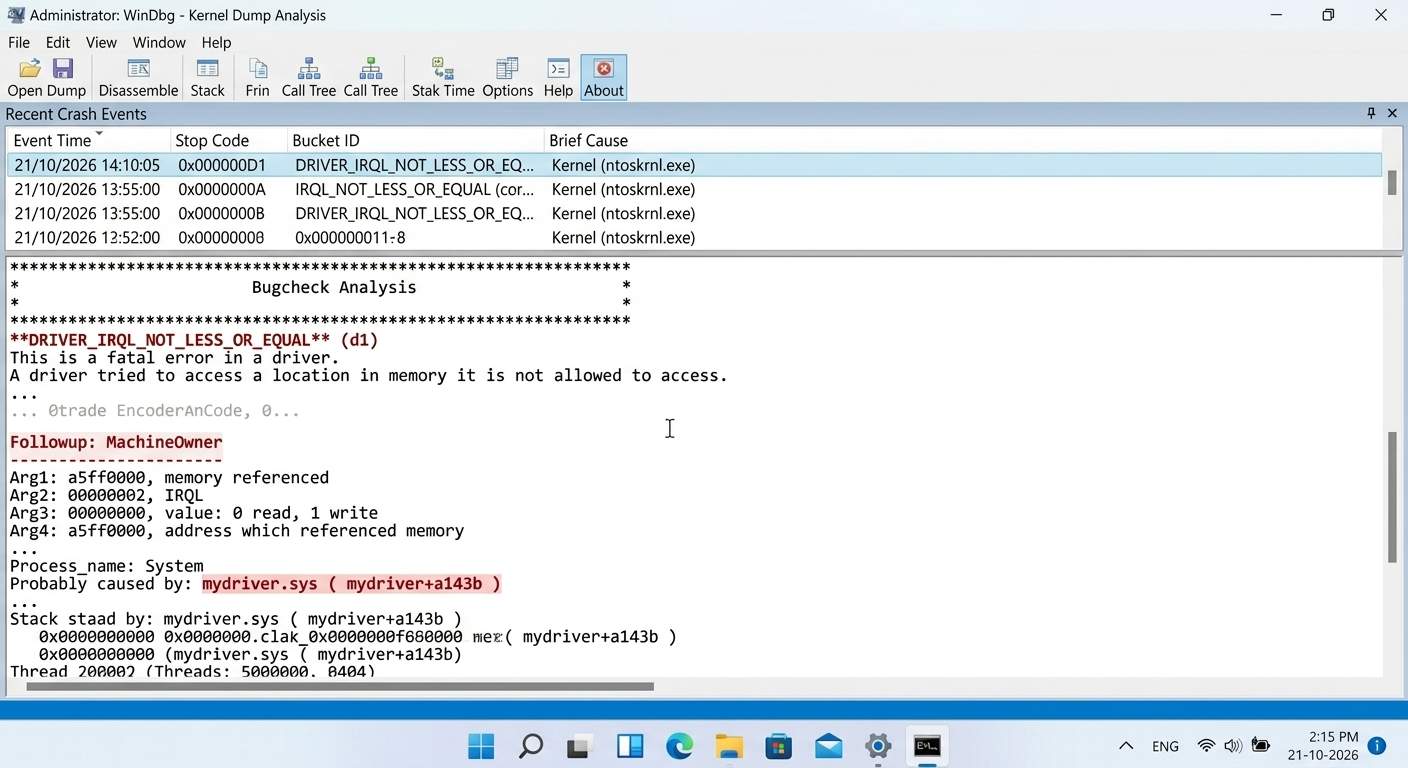Open Task View on the taskbar

click(580, 746)
